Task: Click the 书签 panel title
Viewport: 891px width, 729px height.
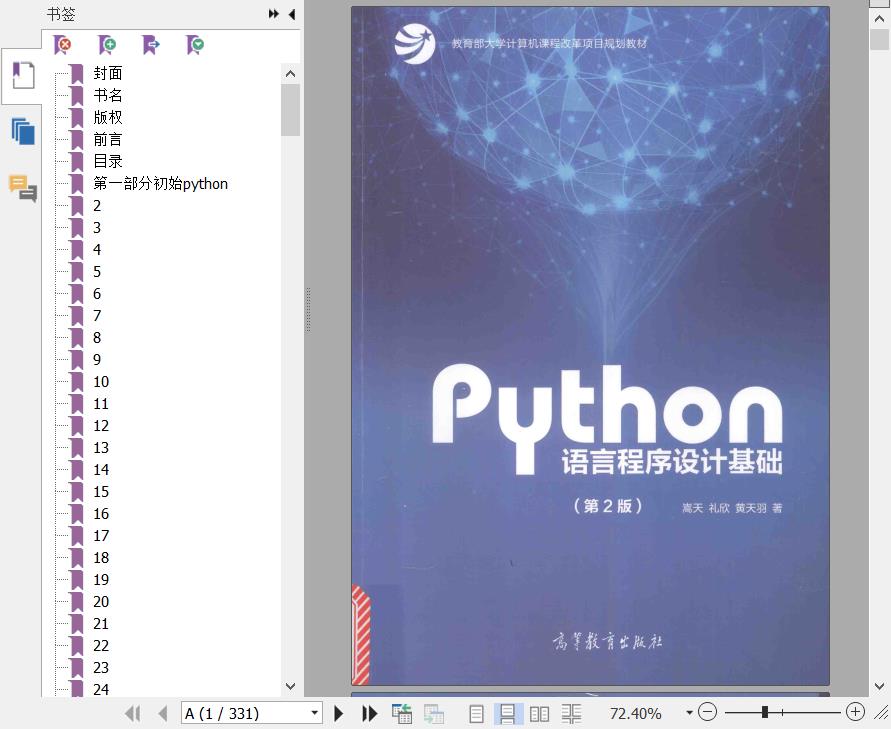Action: point(61,14)
